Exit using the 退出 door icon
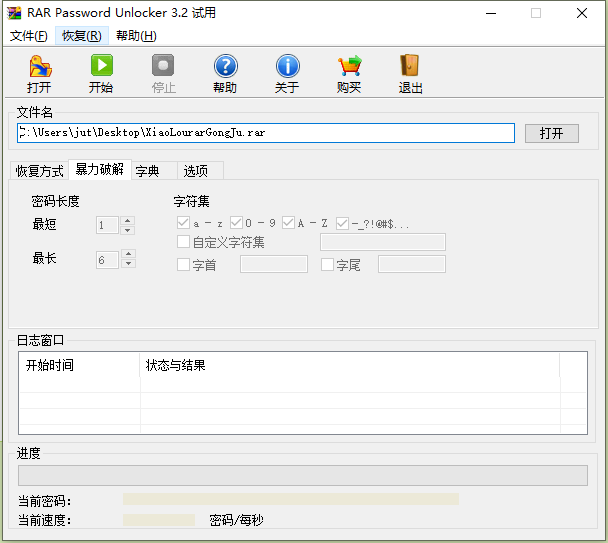The image size is (608, 543). 410,65
